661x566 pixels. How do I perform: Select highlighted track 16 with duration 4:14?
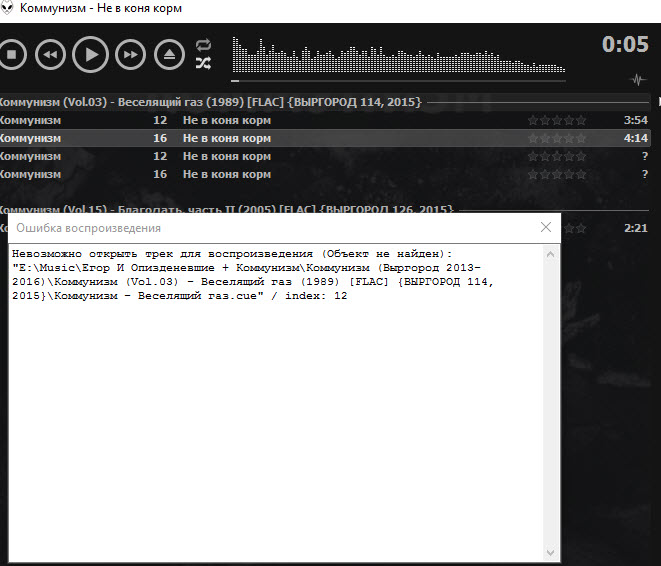pyautogui.click(x=325, y=138)
